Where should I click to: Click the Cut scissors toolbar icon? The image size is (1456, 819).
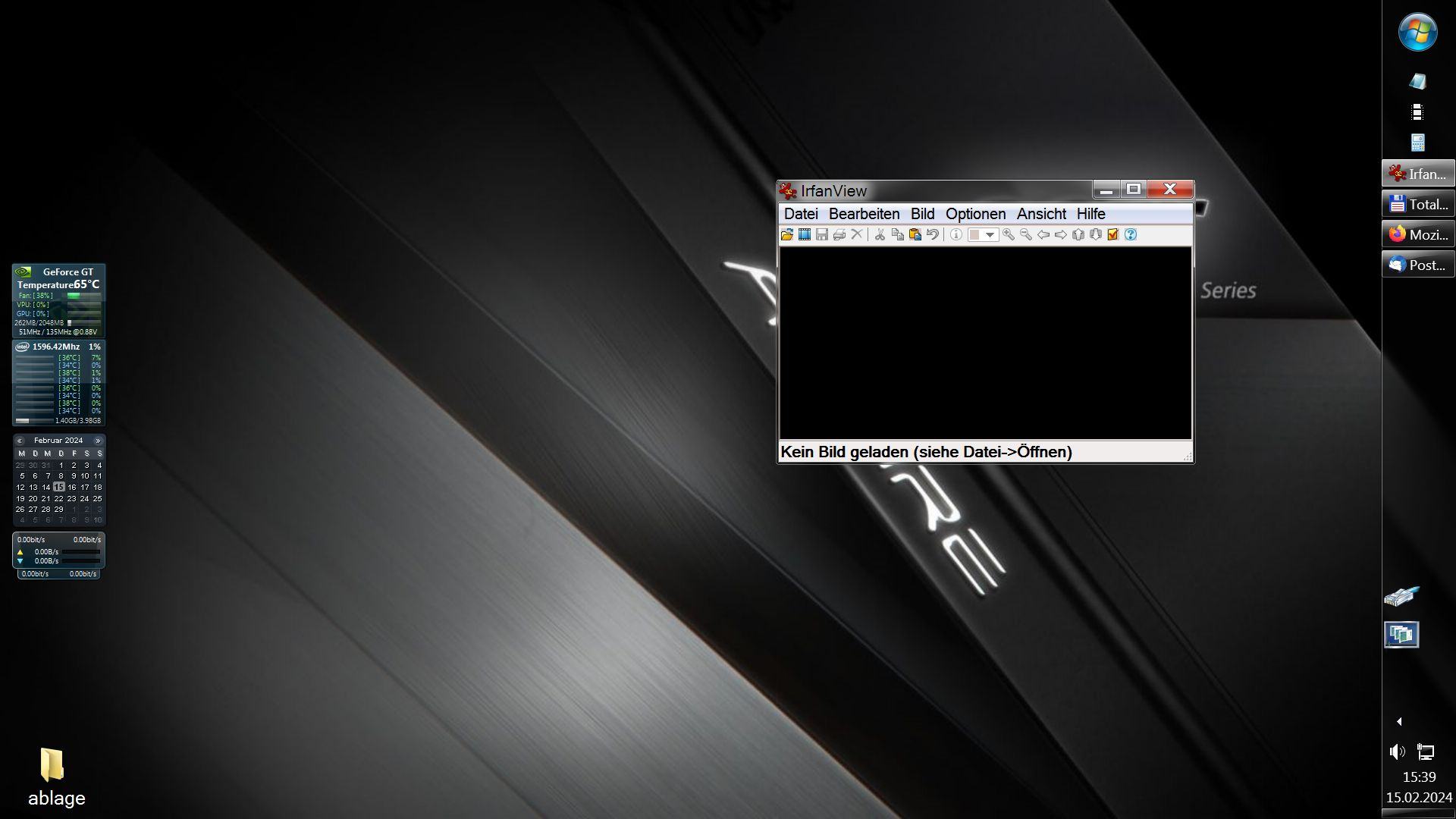(x=880, y=235)
